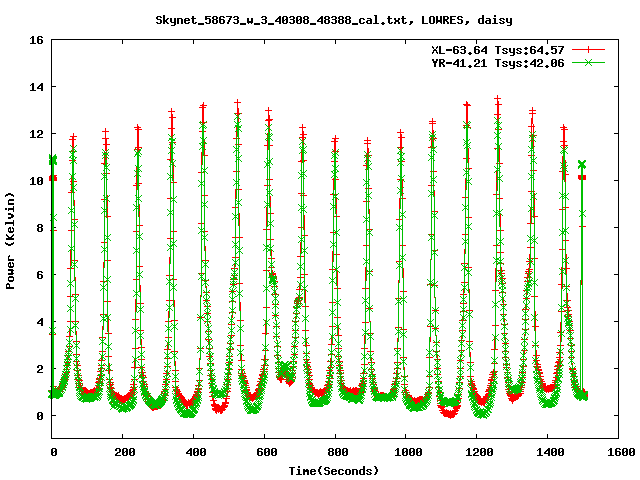Click the Power (Kelvin) axis label
640x480 pixels.
coord(10,241)
